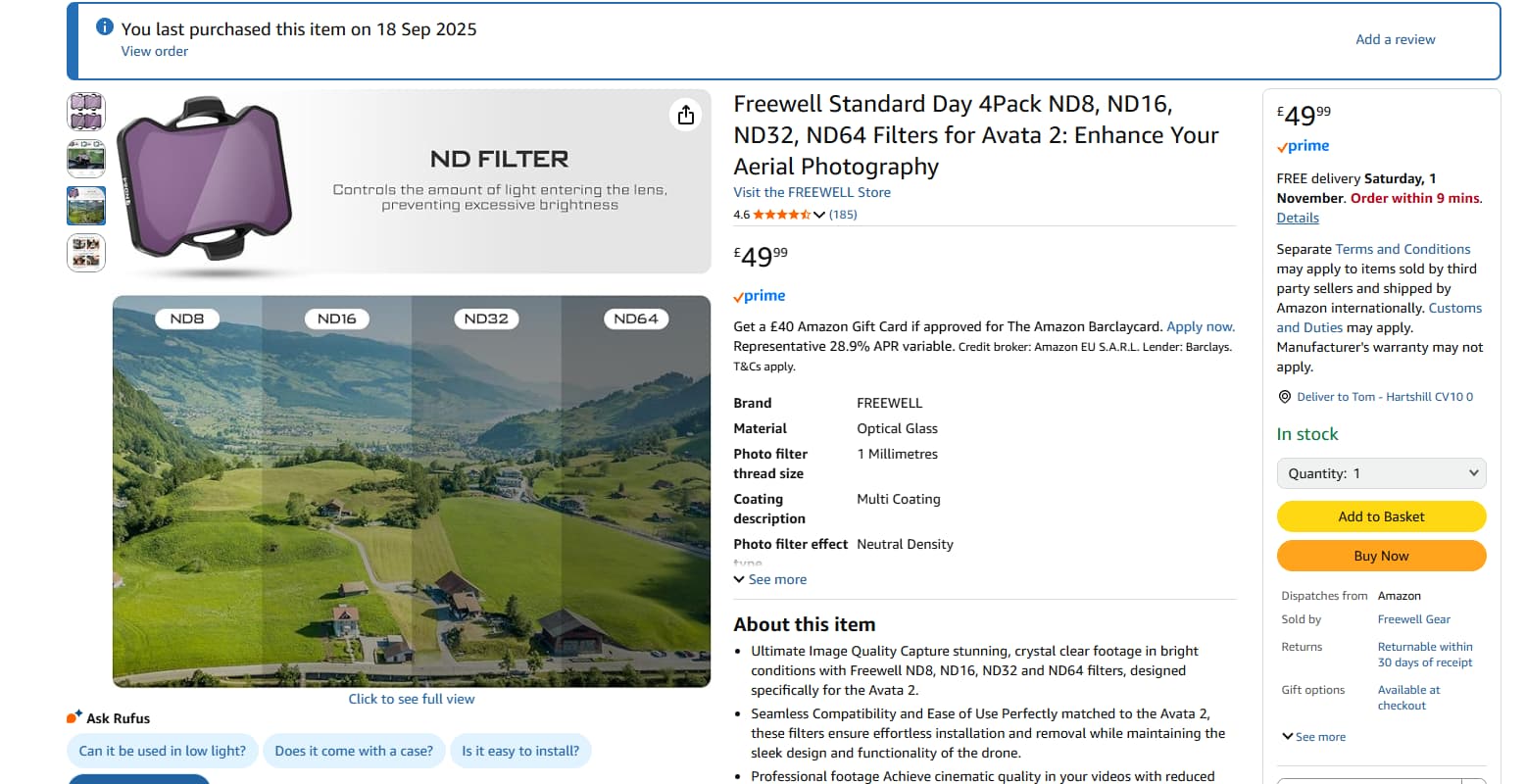Click the main ND filter comparison image

[412, 490]
